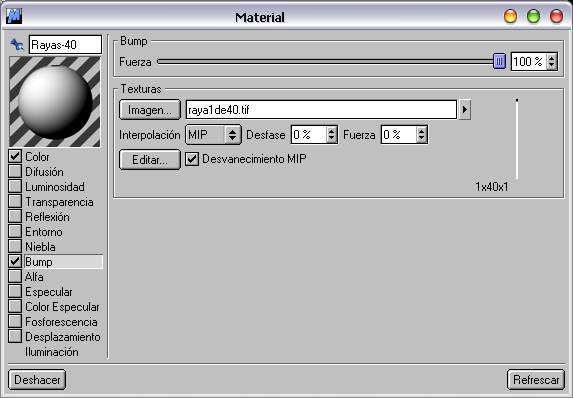The width and height of the screenshot is (573, 398).
Task: Click the yellow minimize window button
Action: click(510, 16)
